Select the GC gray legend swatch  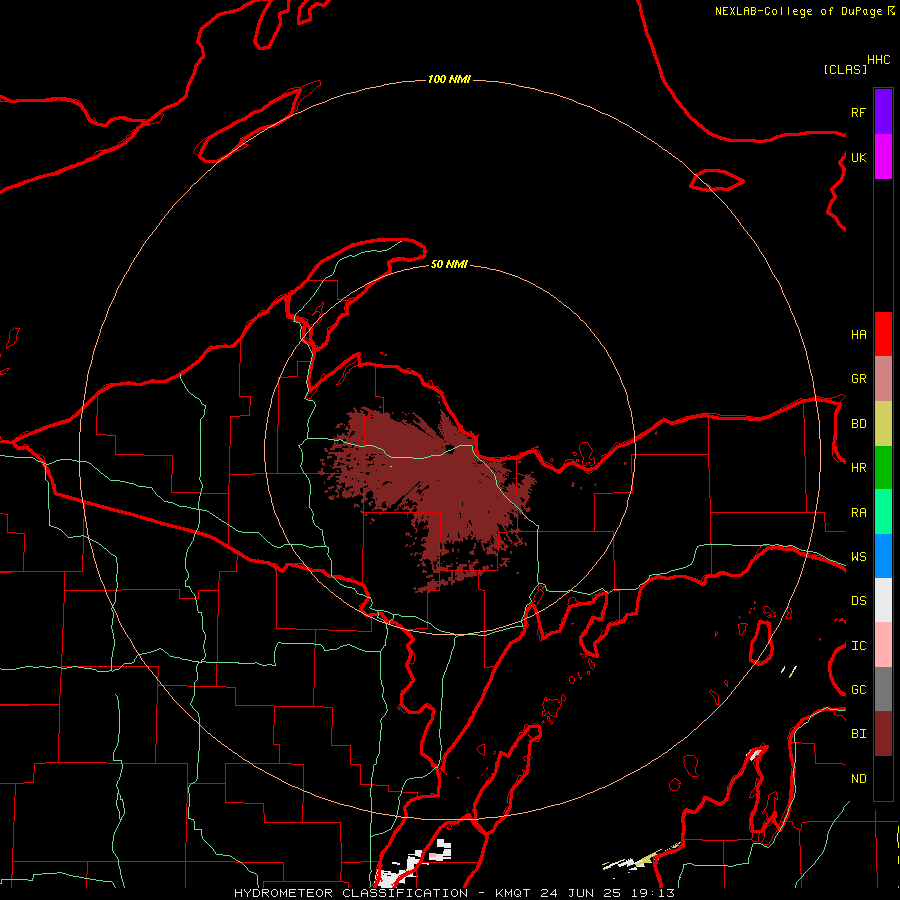pyautogui.click(x=883, y=689)
